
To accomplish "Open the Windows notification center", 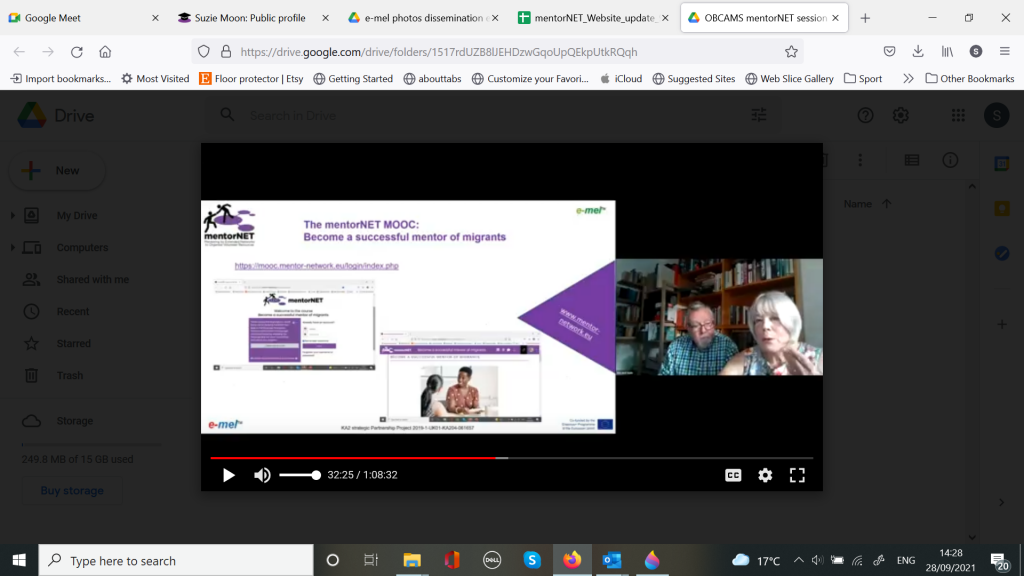I will click(999, 560).
